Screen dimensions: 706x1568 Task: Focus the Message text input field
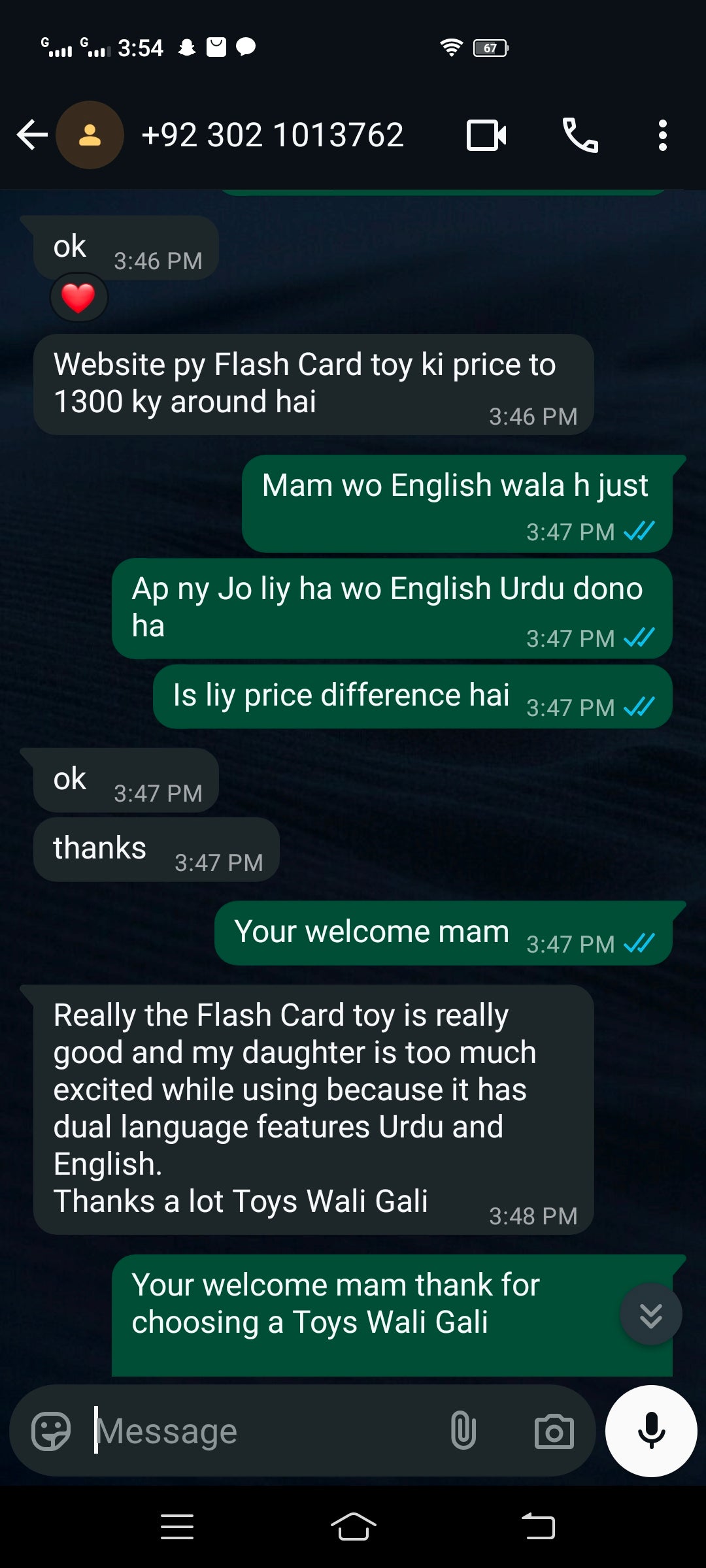(x=261, y=1431)
